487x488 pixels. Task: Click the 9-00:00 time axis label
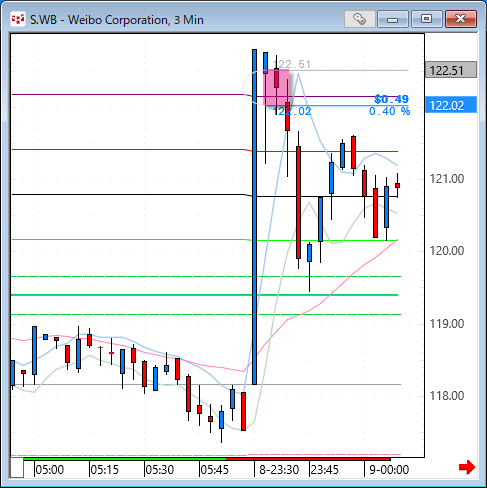click(x=389, y=470)
